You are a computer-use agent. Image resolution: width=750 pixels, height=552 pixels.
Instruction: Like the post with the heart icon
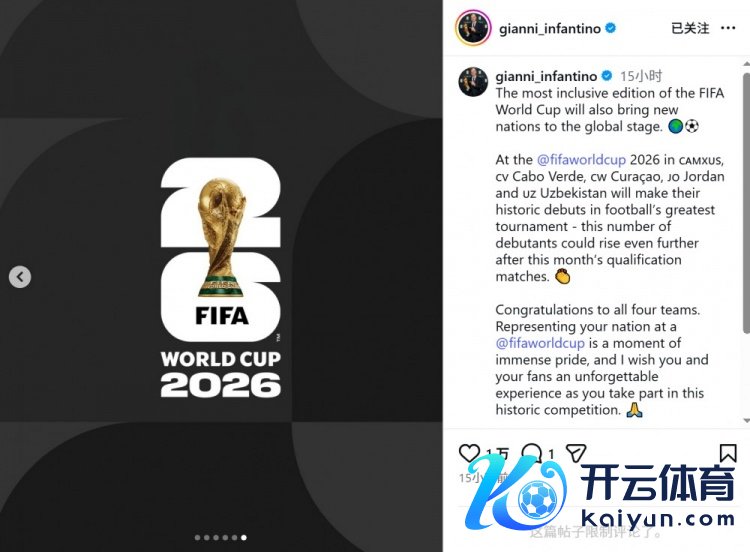pos(469,453)
